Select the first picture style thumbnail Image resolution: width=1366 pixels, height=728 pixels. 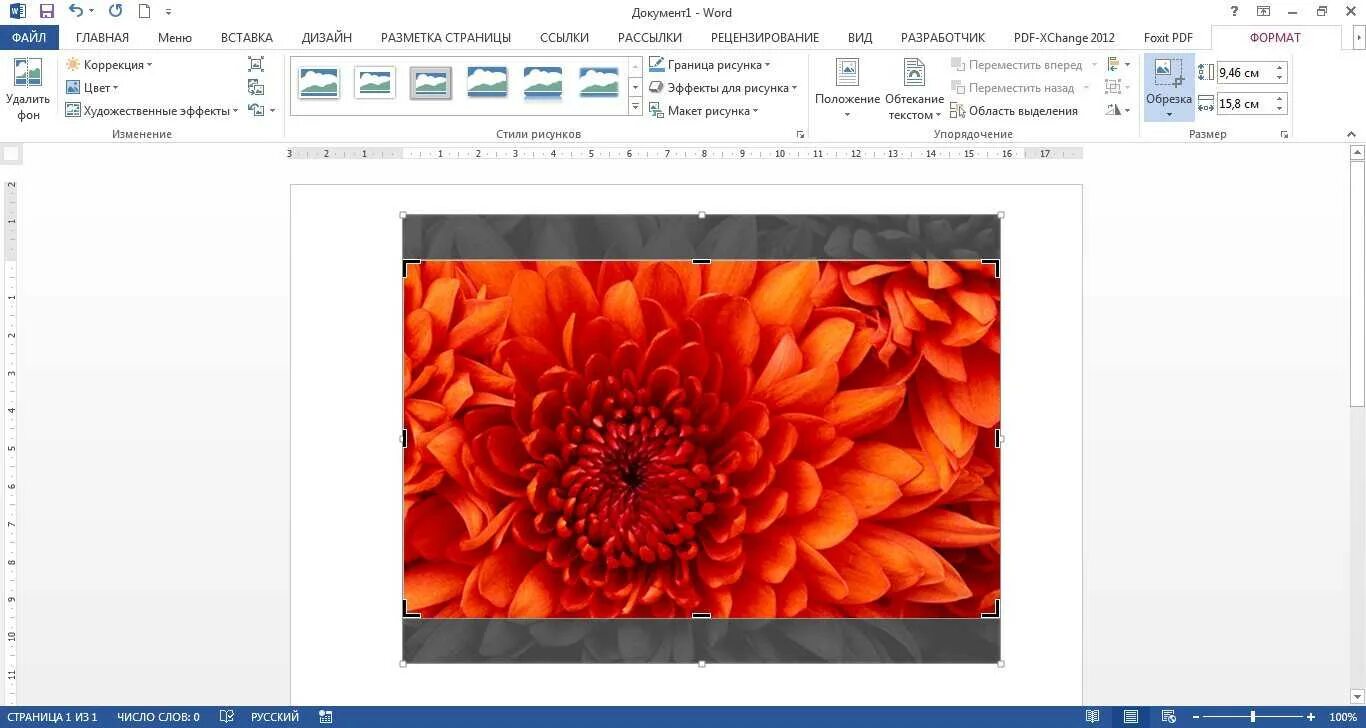click(319, 83)
